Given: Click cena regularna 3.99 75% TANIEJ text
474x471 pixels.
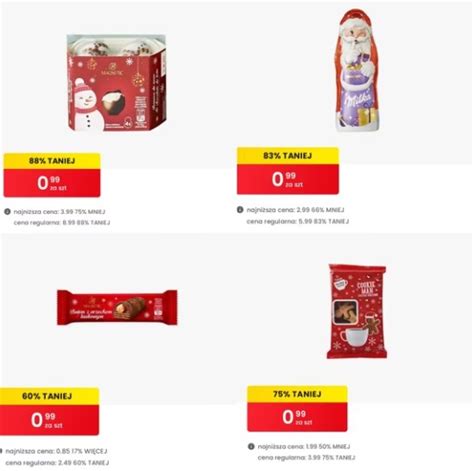Looking at the screenshot, I should 306,458.
